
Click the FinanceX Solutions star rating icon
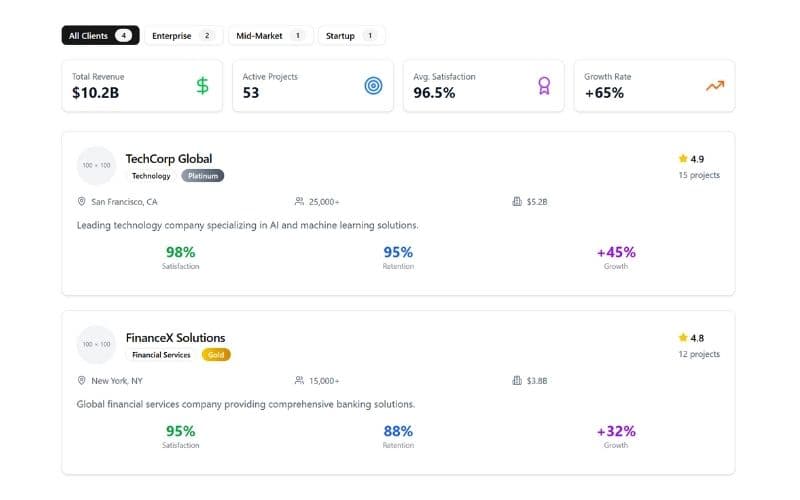pos(683,338)
